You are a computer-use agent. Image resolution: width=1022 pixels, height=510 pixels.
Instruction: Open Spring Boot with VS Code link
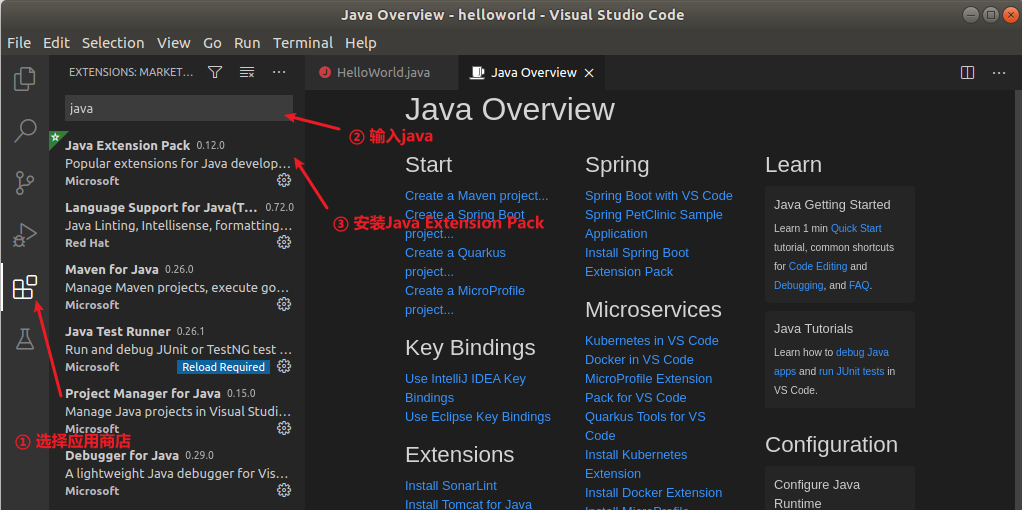(658, 196)
